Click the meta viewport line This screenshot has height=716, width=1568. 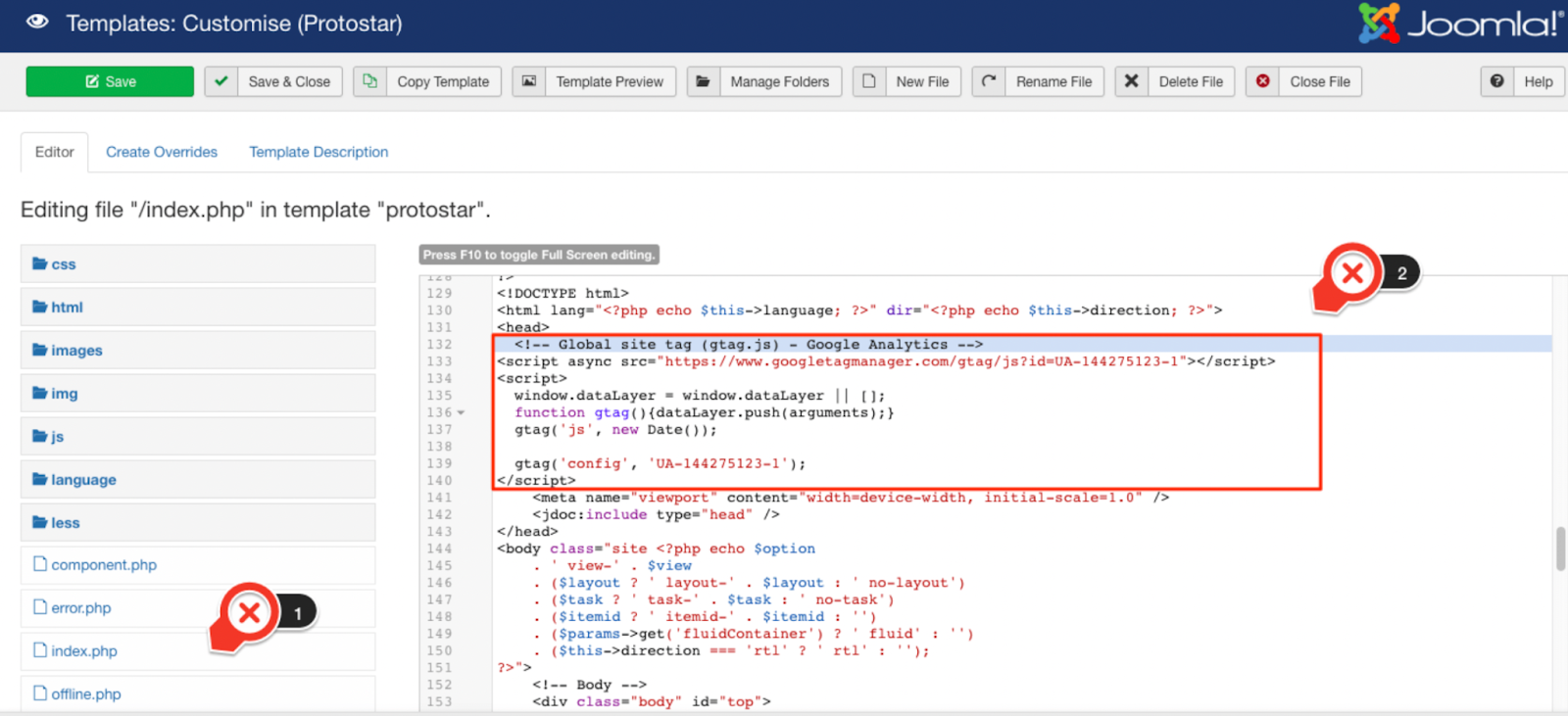[851, 498]
